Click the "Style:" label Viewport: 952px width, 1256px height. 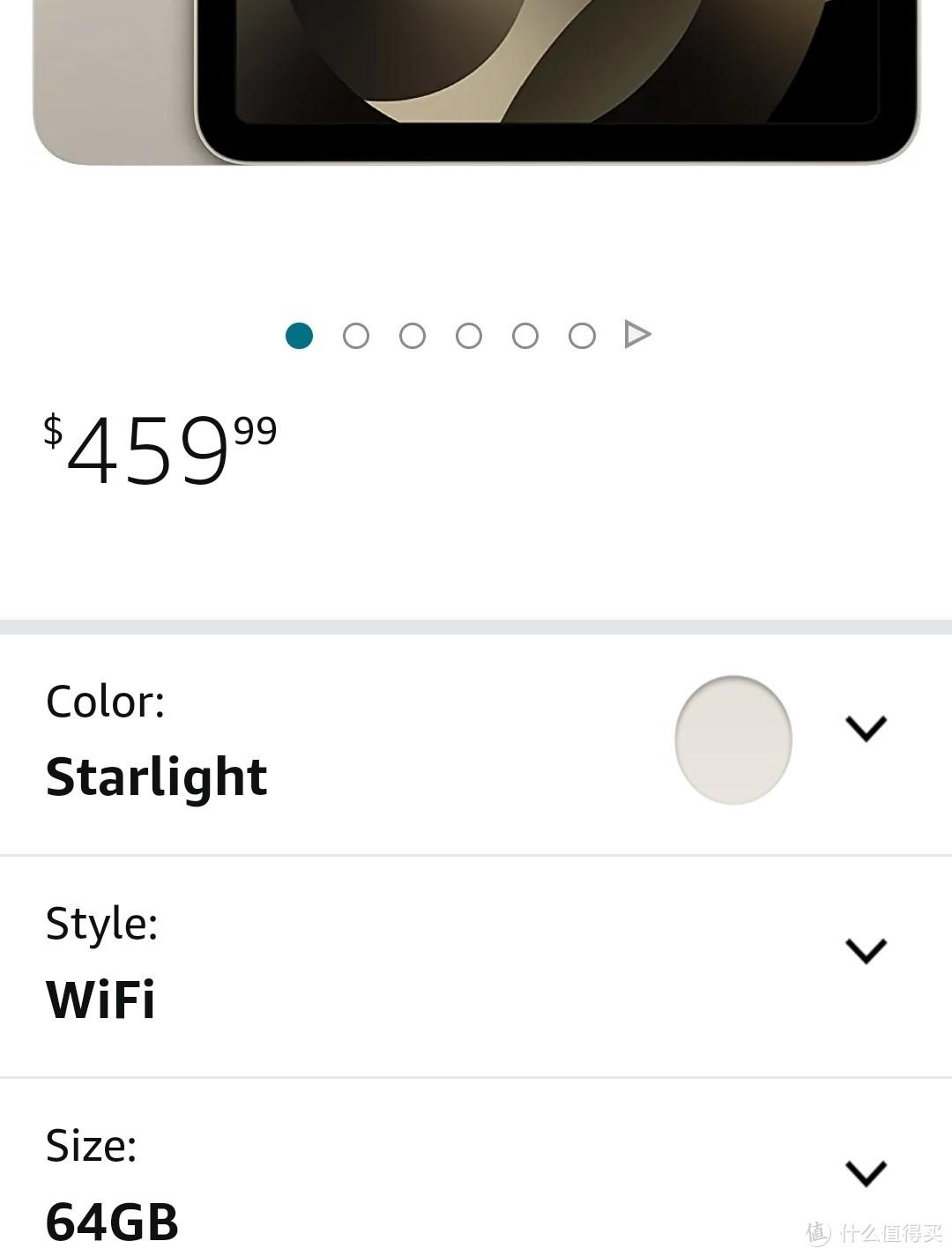101,924
